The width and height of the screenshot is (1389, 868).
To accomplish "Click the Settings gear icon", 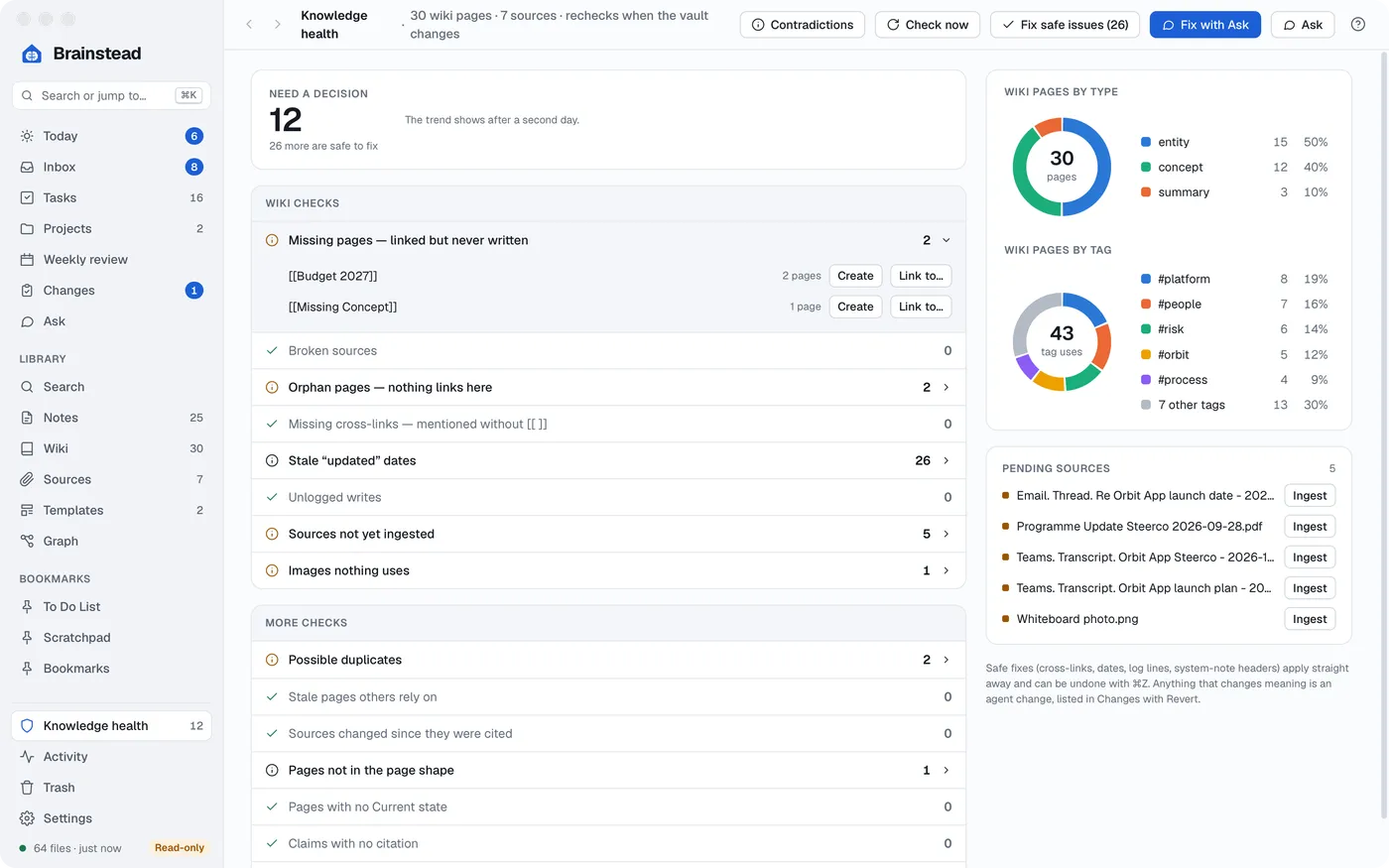I will click(x=27, y=818).
